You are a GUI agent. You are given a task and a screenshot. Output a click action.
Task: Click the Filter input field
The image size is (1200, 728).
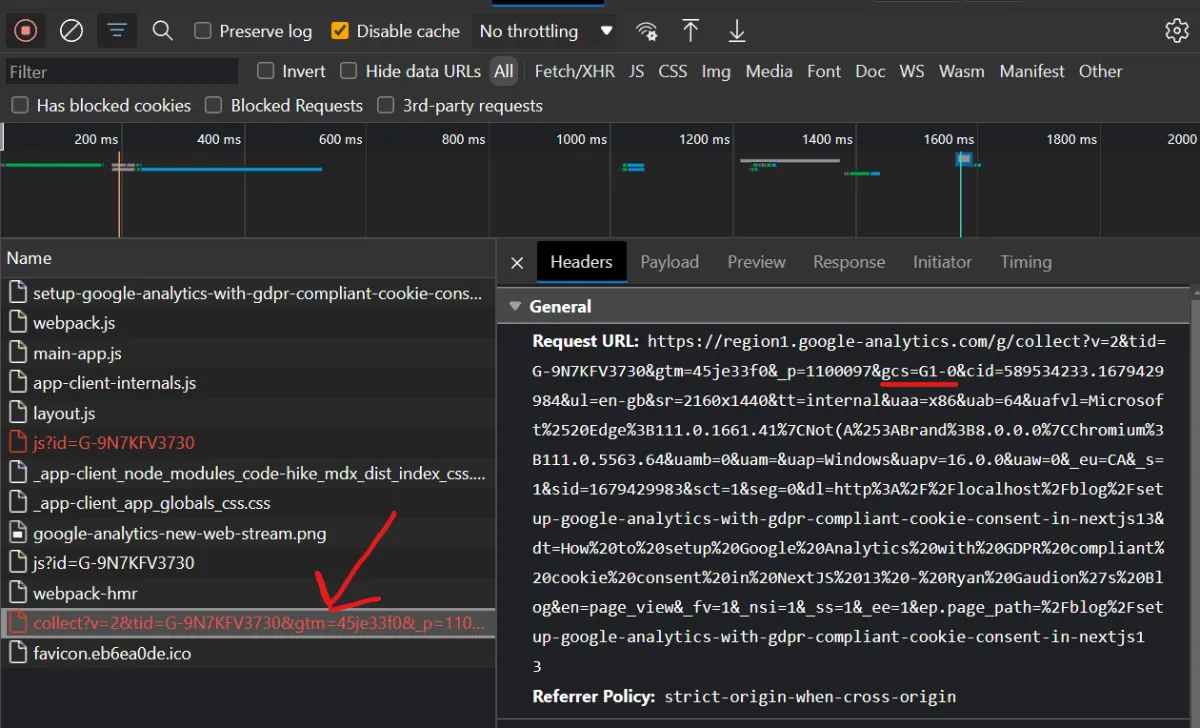coord(120,71)
